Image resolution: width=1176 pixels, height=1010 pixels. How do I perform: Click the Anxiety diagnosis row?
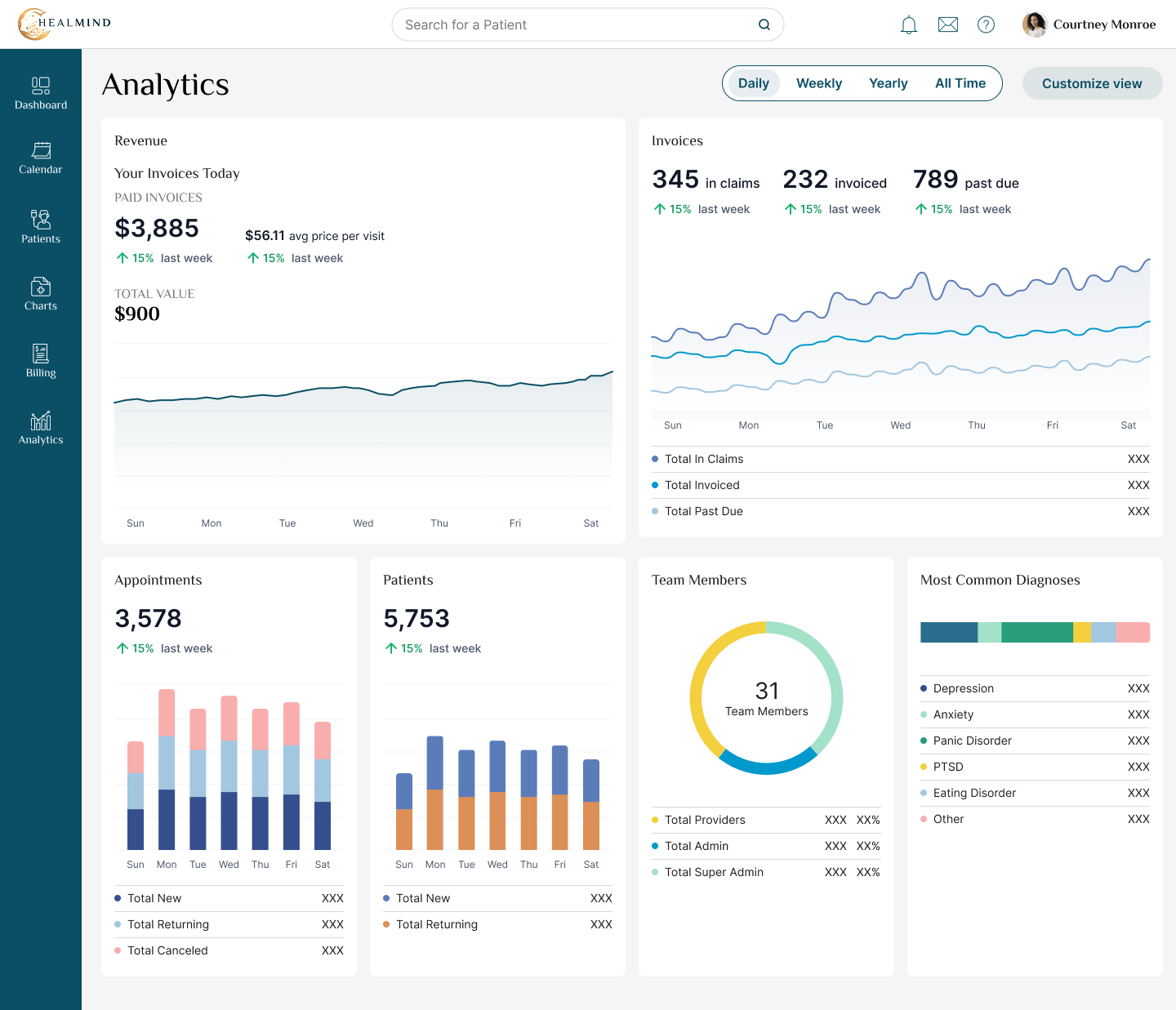tap(1036, 714)
